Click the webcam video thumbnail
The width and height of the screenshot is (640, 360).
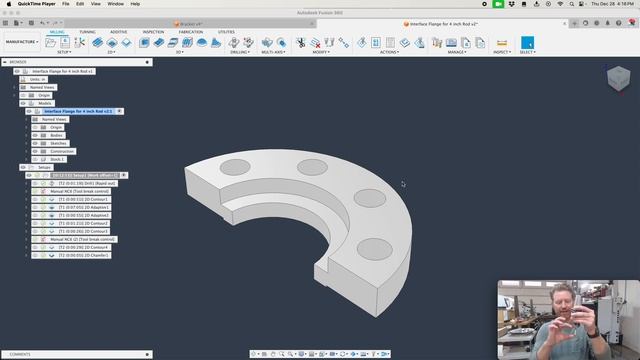click(x=569, y=320)
